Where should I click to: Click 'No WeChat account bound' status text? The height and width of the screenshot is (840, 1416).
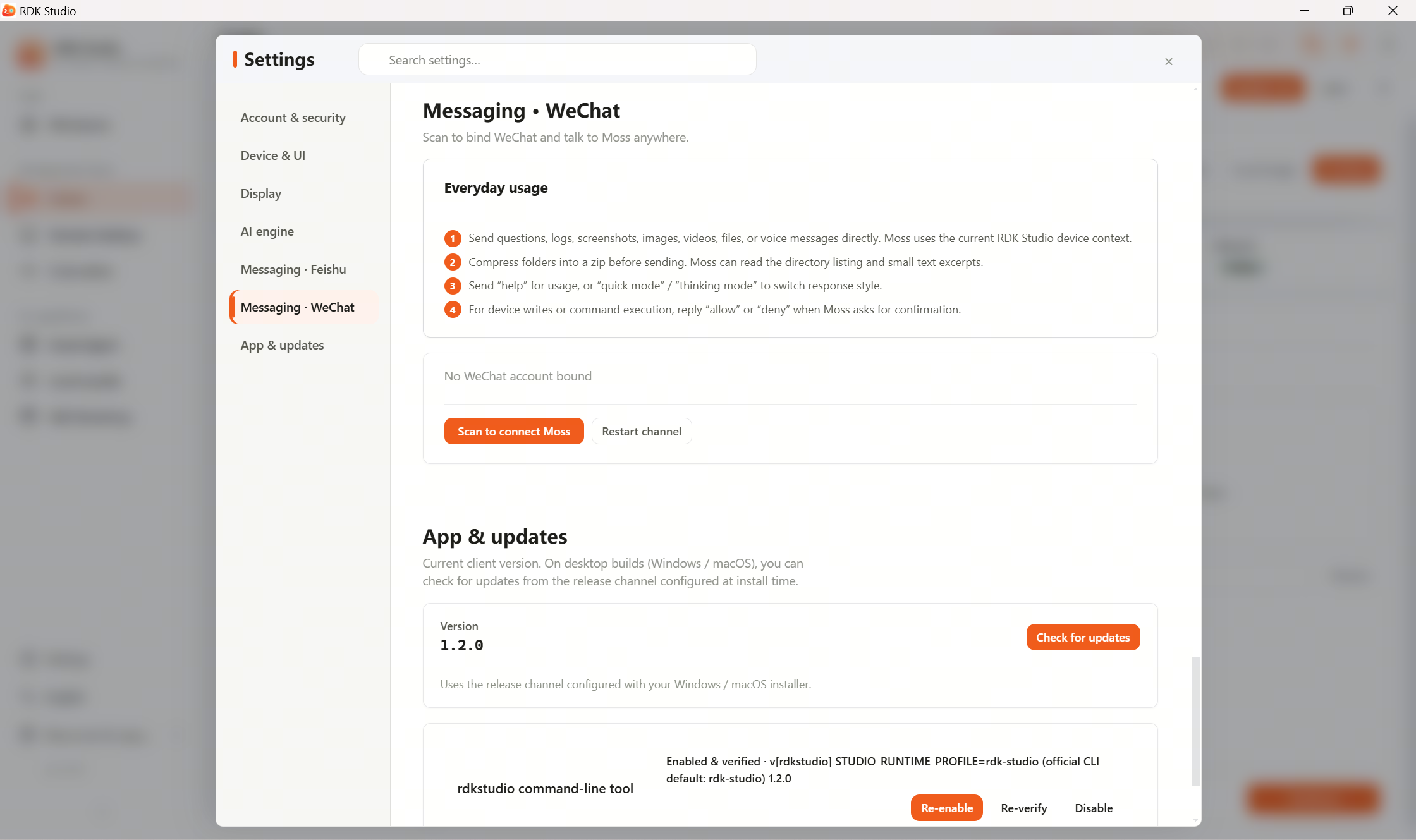(x=517, y=376)
